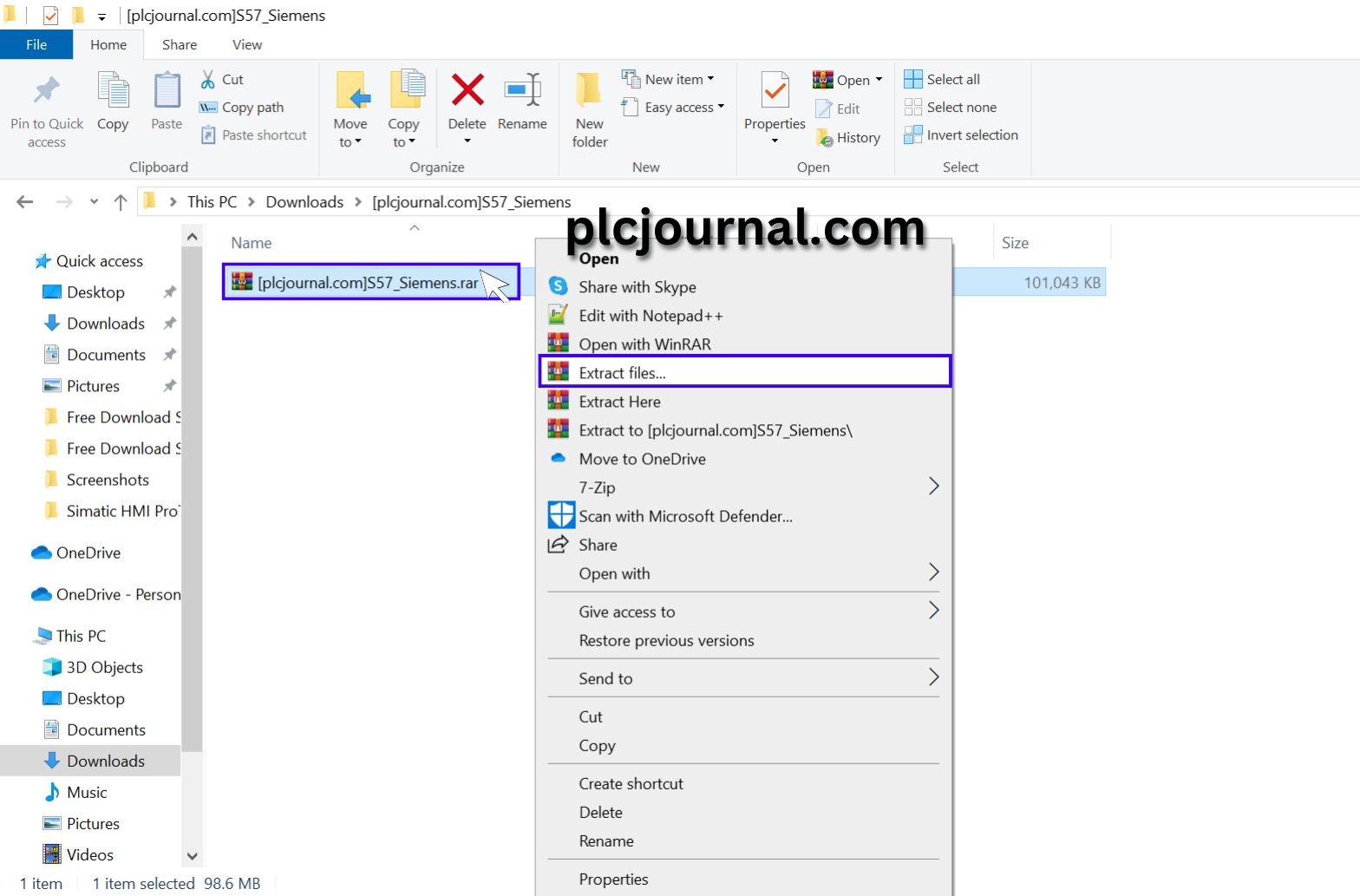Click This PC in the address bar
Screen dimensions: 1360x896
pos(212,201)
